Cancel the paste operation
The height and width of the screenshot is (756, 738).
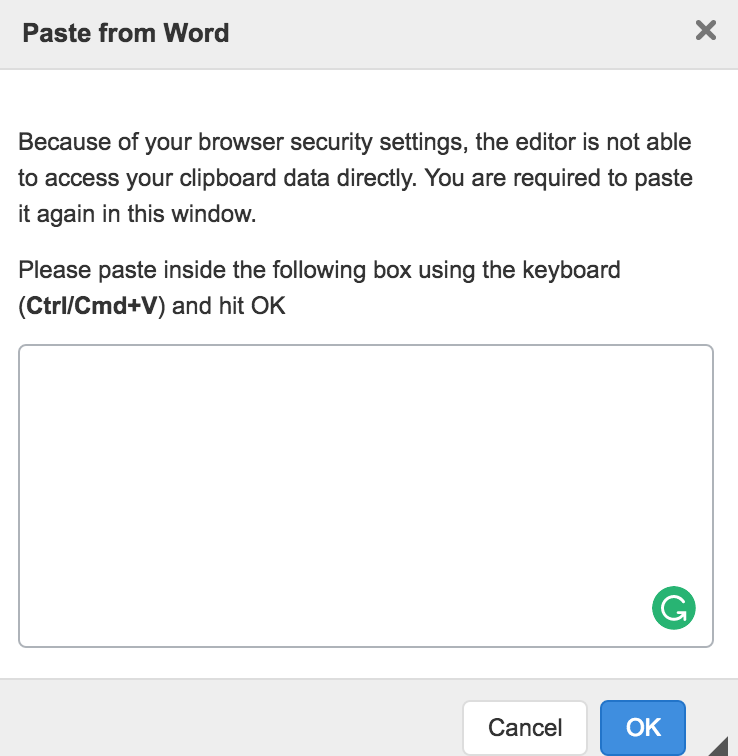[x=525, y=727]
